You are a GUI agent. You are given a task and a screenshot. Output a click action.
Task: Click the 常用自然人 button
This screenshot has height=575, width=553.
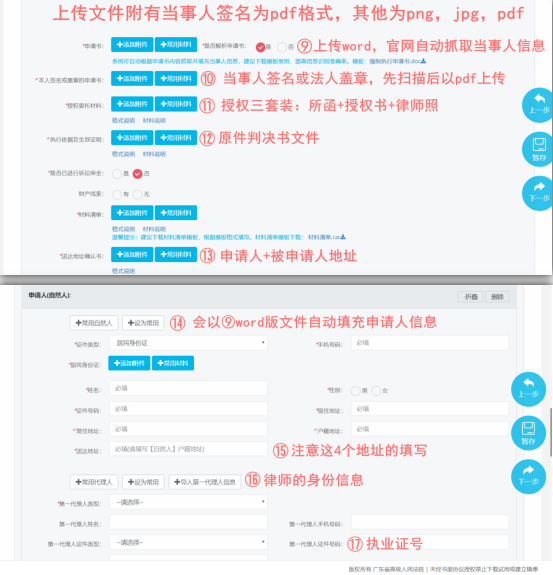pos(94,323)
